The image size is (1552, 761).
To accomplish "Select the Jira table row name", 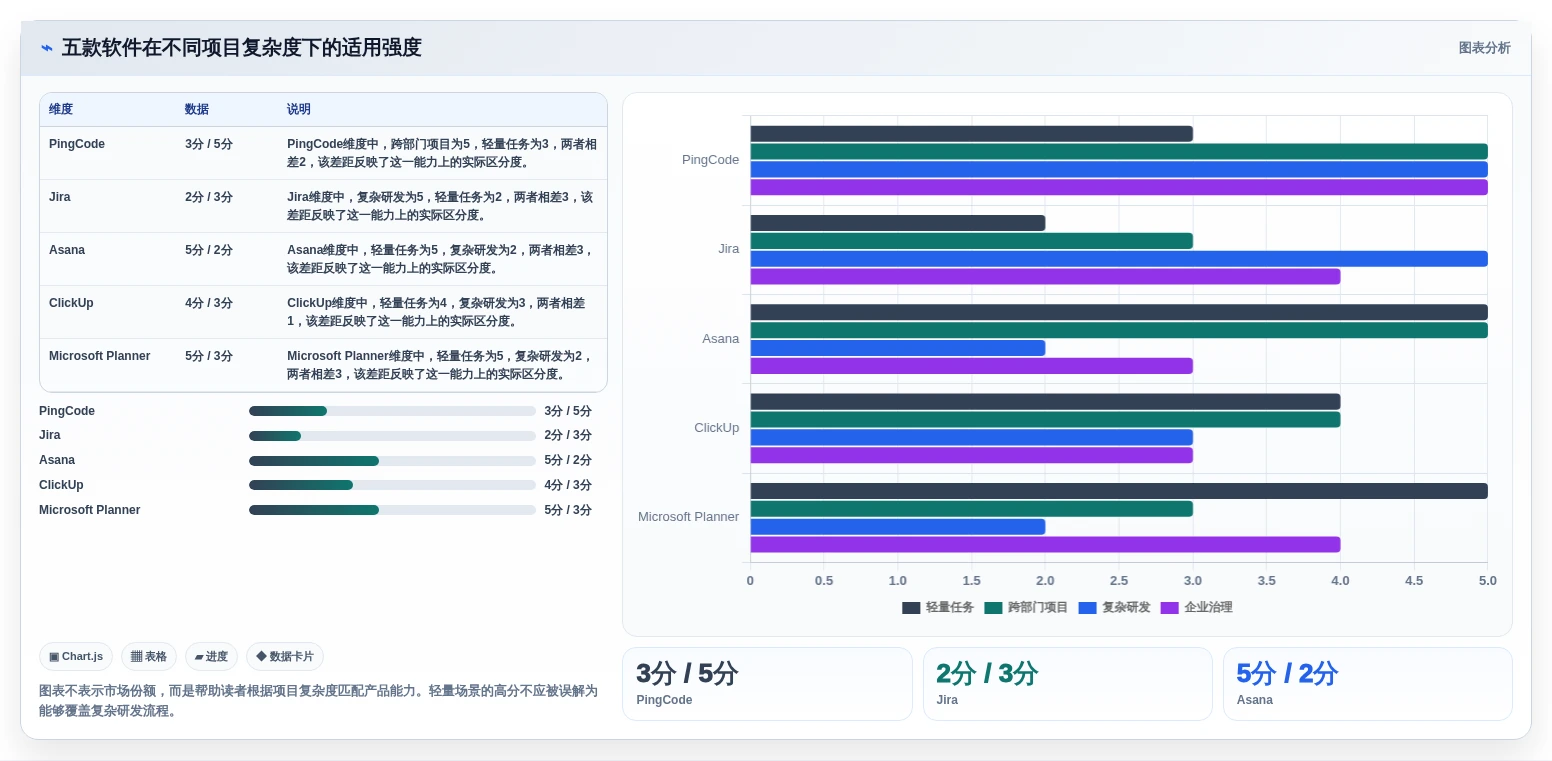I will tap(60, 197).
